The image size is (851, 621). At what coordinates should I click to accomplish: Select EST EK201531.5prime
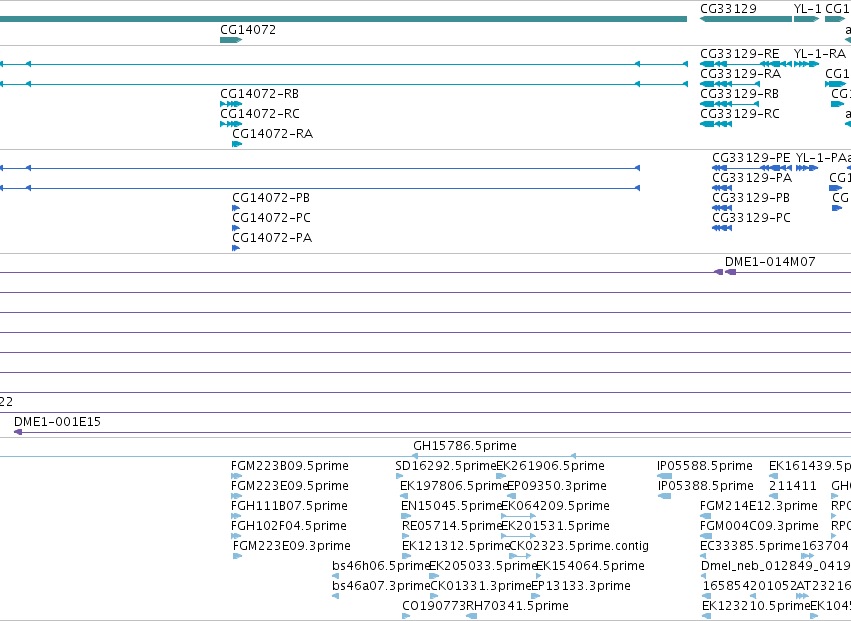(555, 527)
